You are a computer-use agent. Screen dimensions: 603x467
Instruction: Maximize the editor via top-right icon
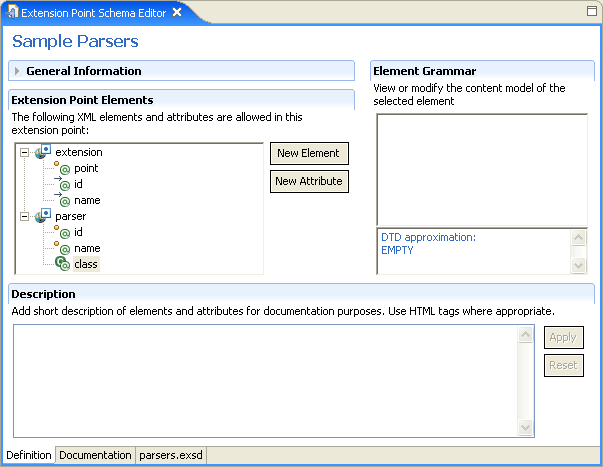point(592,11)
